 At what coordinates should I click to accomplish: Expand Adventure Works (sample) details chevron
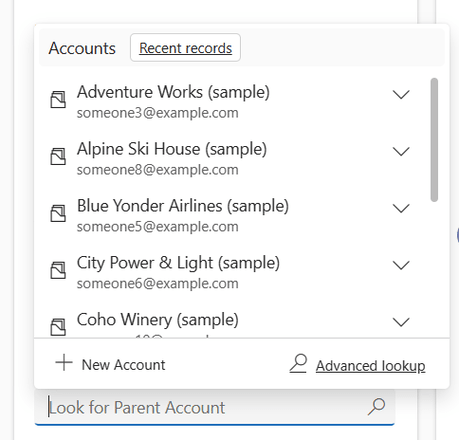coord(401,95)
